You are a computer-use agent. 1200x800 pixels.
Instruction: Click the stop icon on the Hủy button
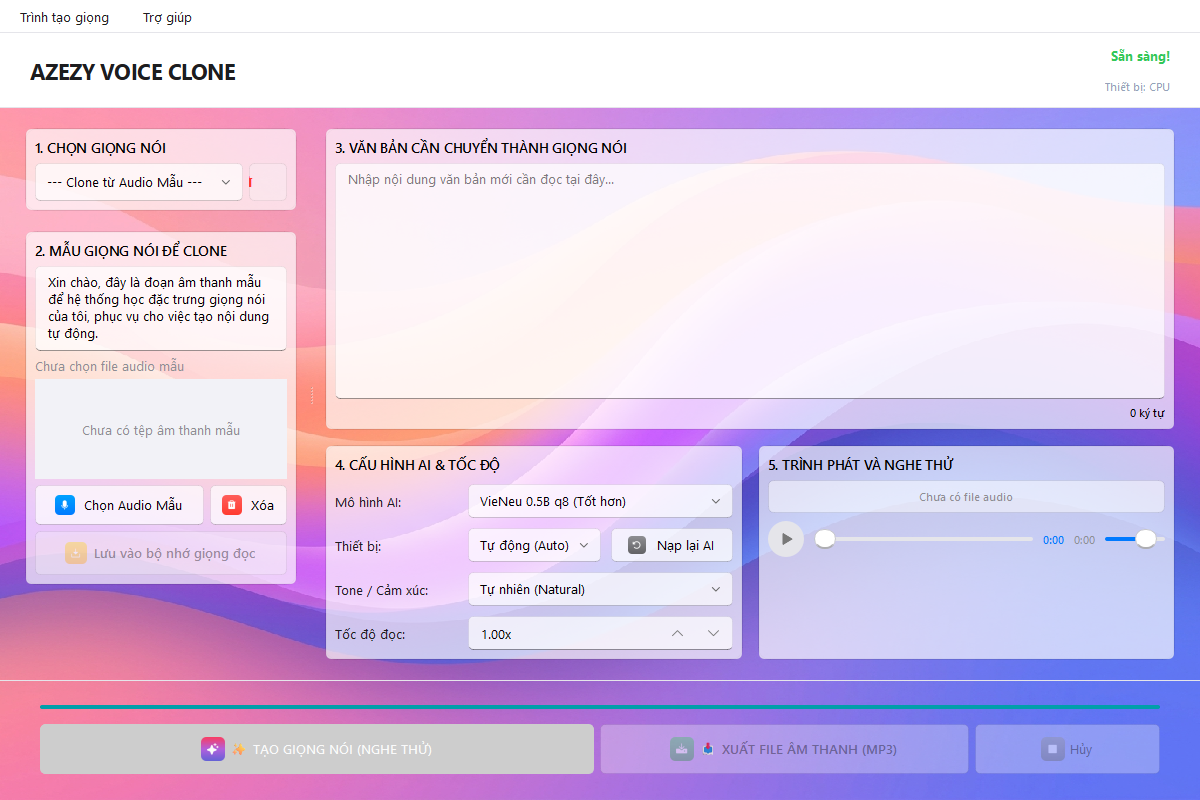(1052, 749)
